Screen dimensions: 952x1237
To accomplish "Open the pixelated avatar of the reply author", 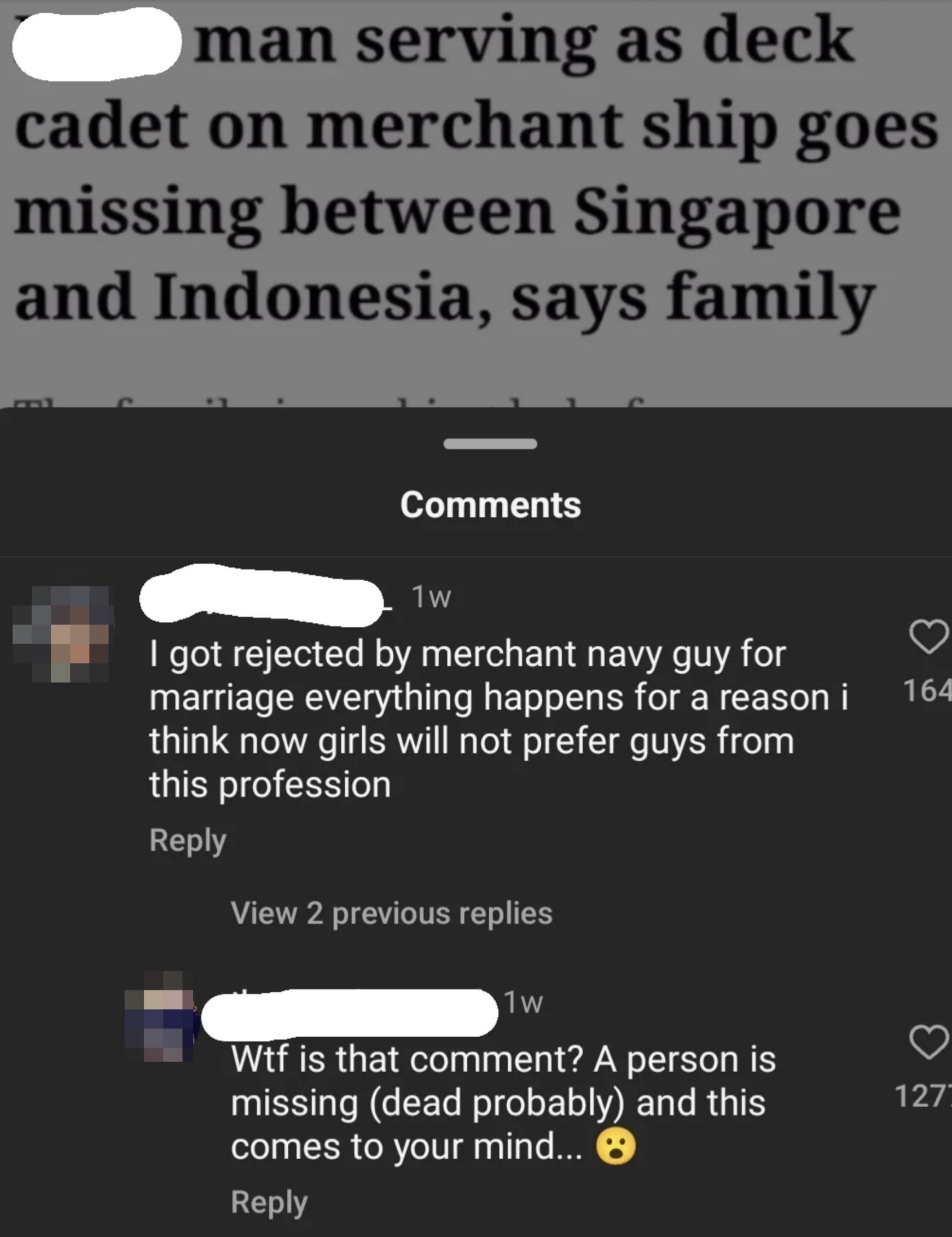I will click(160, 1016).
